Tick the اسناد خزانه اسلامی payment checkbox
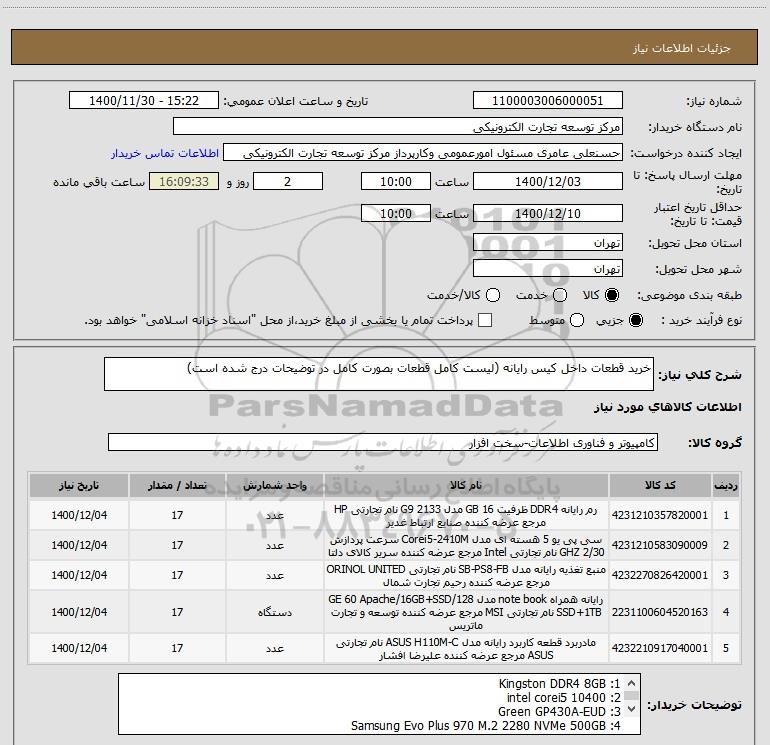 [x=485, y=320]
